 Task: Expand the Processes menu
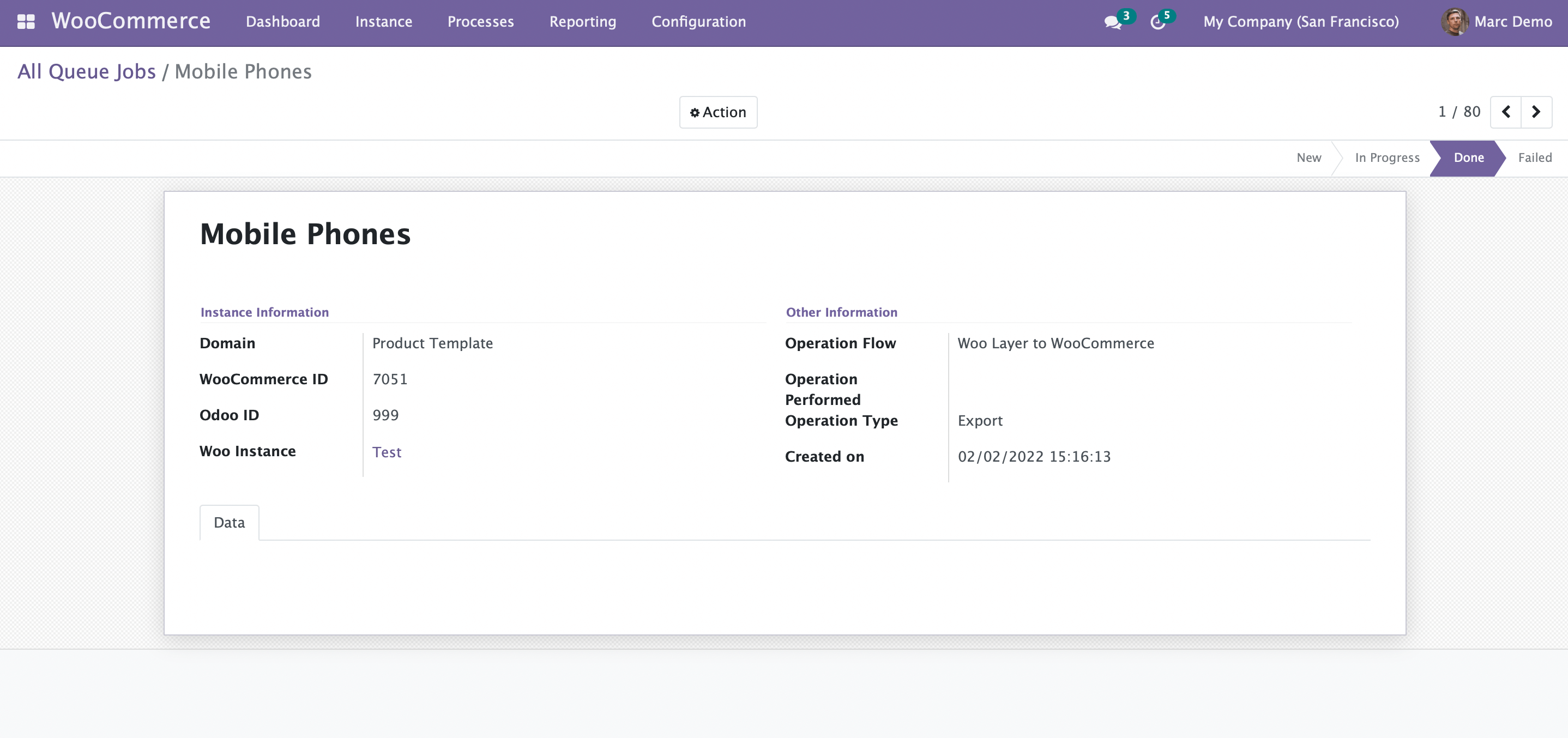click(480, 22)
